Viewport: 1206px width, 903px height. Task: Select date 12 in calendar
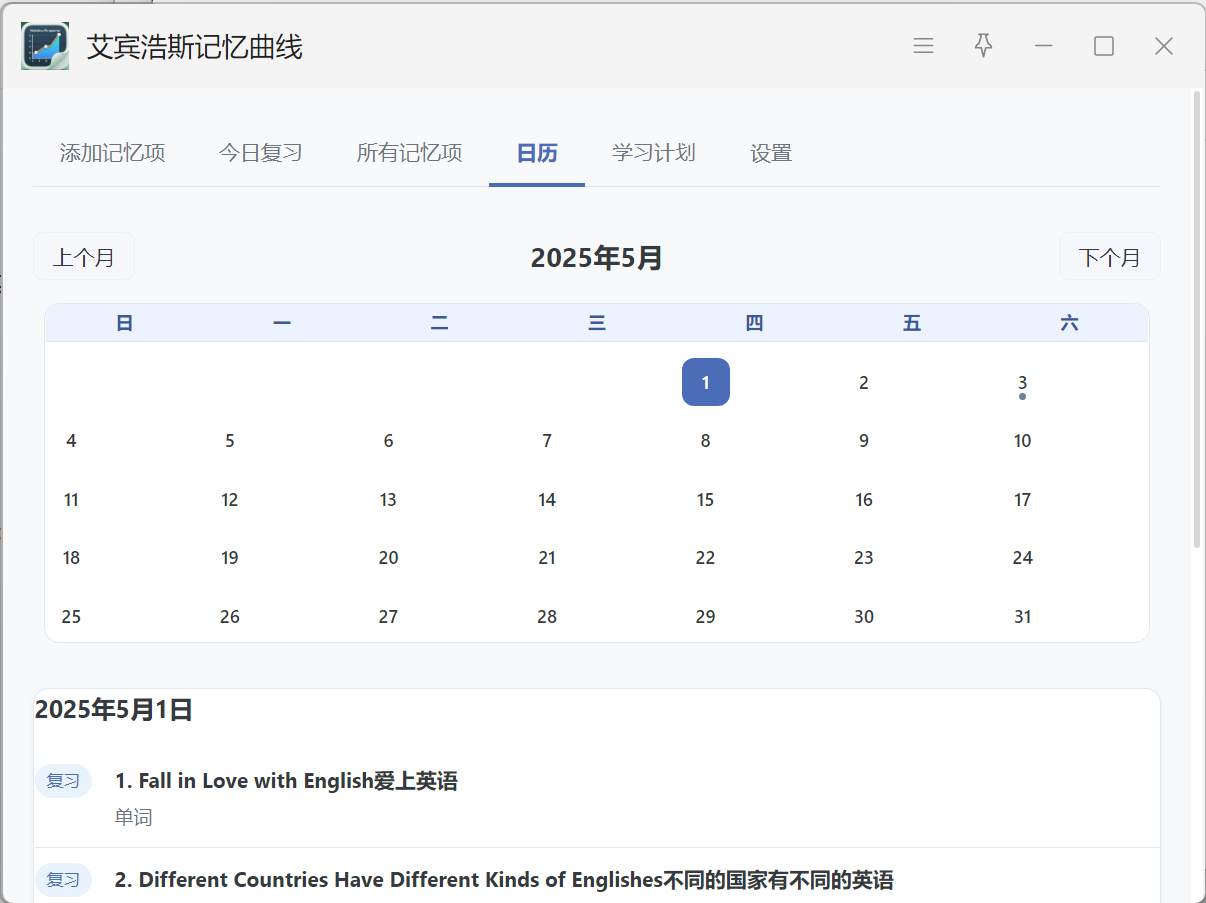(230, 500)
